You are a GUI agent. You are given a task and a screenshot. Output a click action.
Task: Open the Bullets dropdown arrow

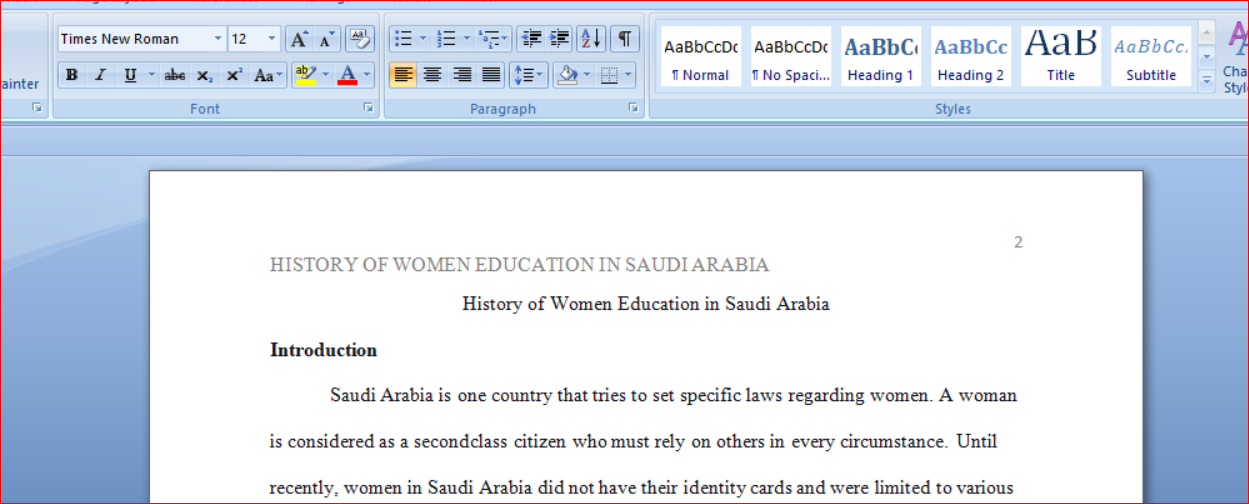[423, 39]
